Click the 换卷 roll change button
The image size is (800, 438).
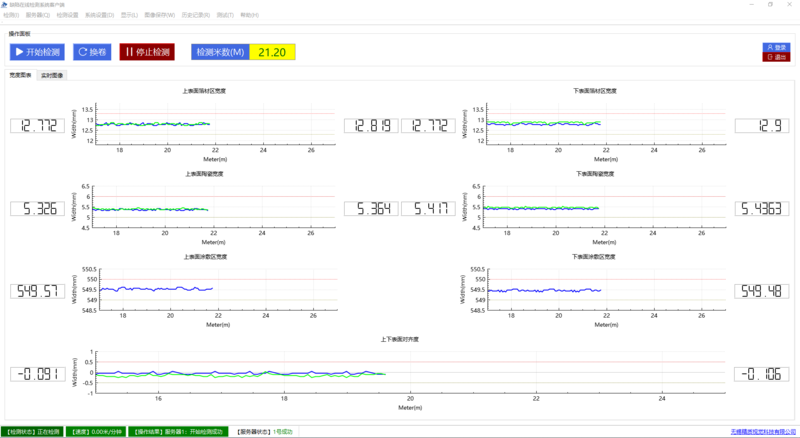(x=92, y=52)
